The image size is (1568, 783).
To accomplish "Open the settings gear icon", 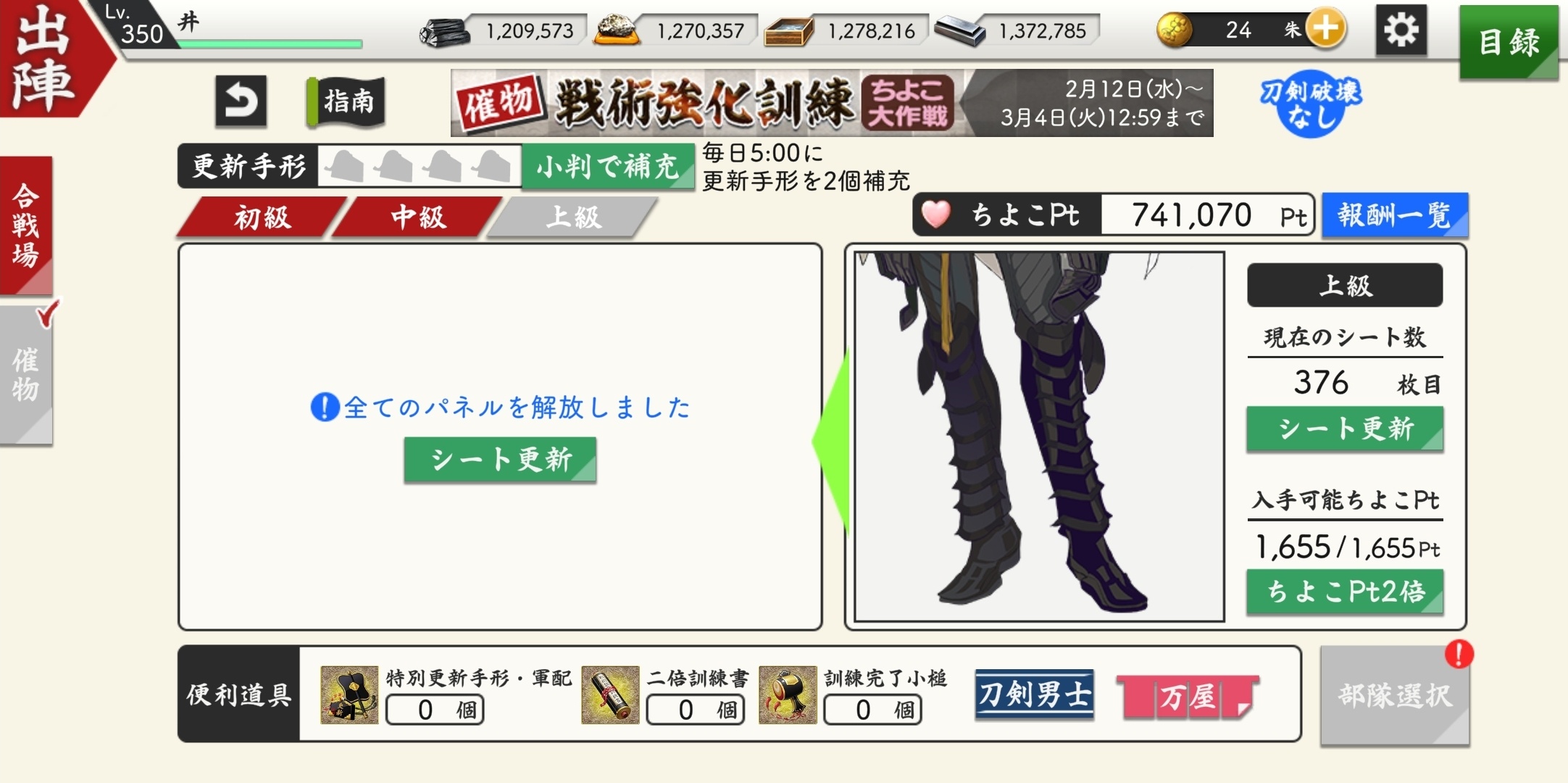I will coord(1401,30).
